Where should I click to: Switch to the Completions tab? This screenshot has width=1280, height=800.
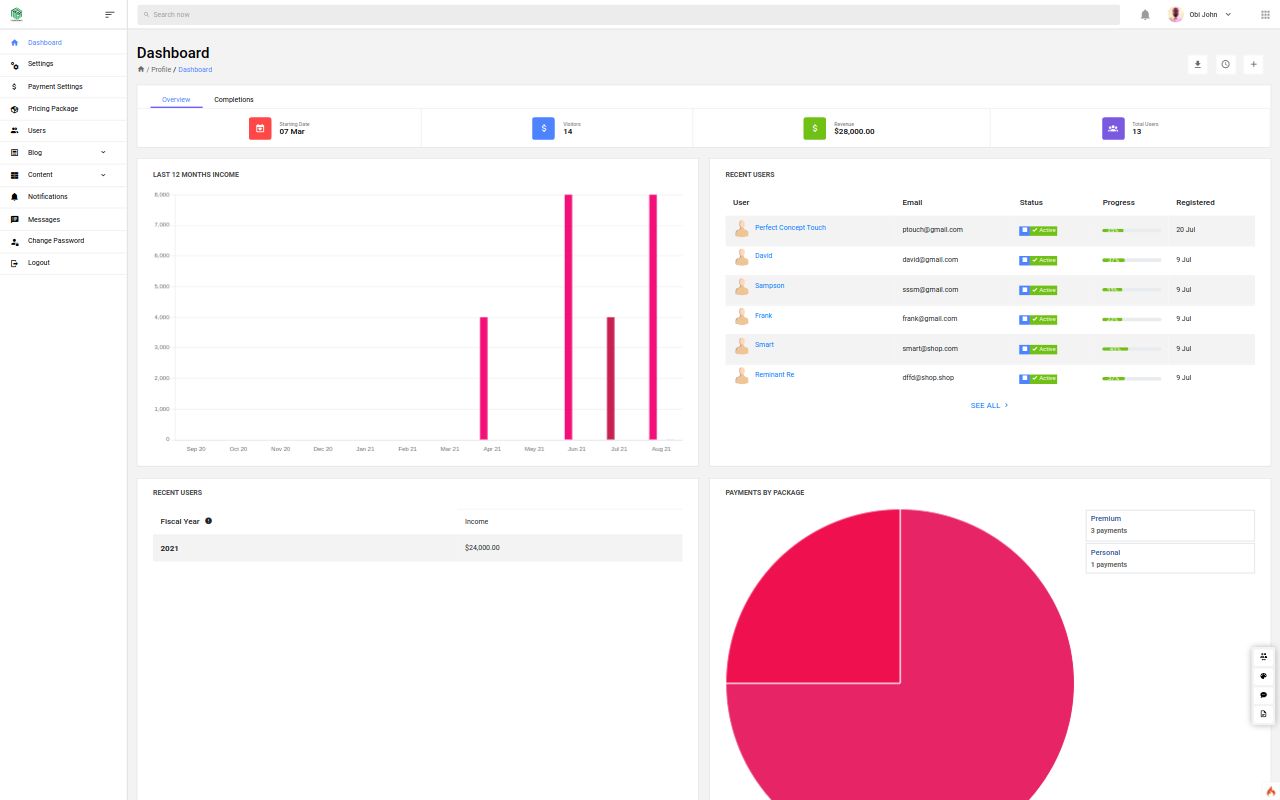234,100
